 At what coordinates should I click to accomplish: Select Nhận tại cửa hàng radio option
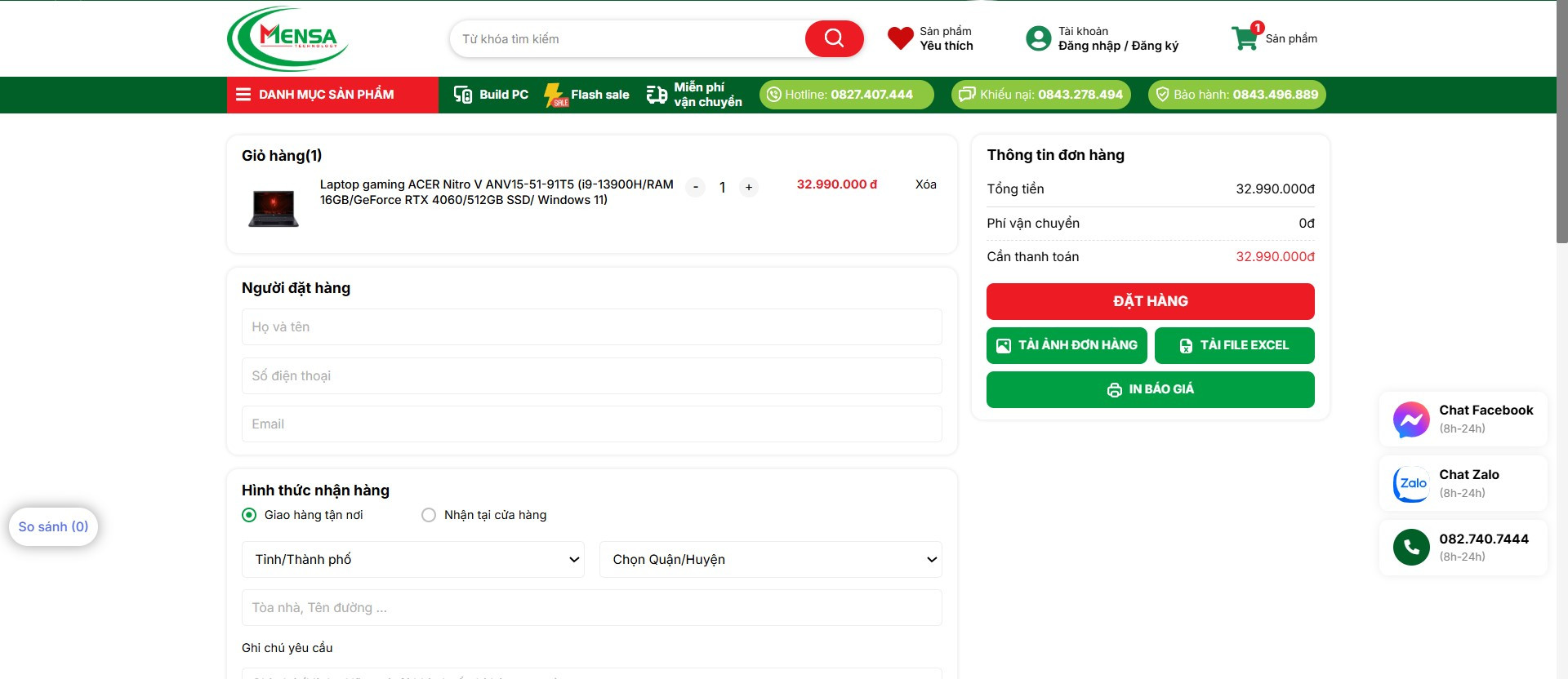click(x=429, y=515)
